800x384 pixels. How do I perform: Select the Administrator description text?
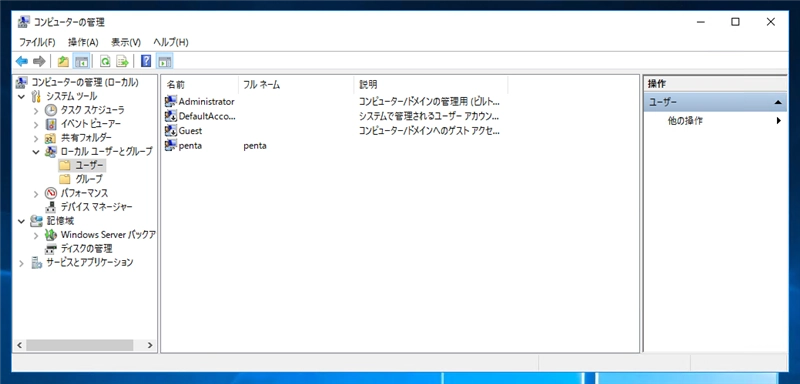(x=429, y=101)
